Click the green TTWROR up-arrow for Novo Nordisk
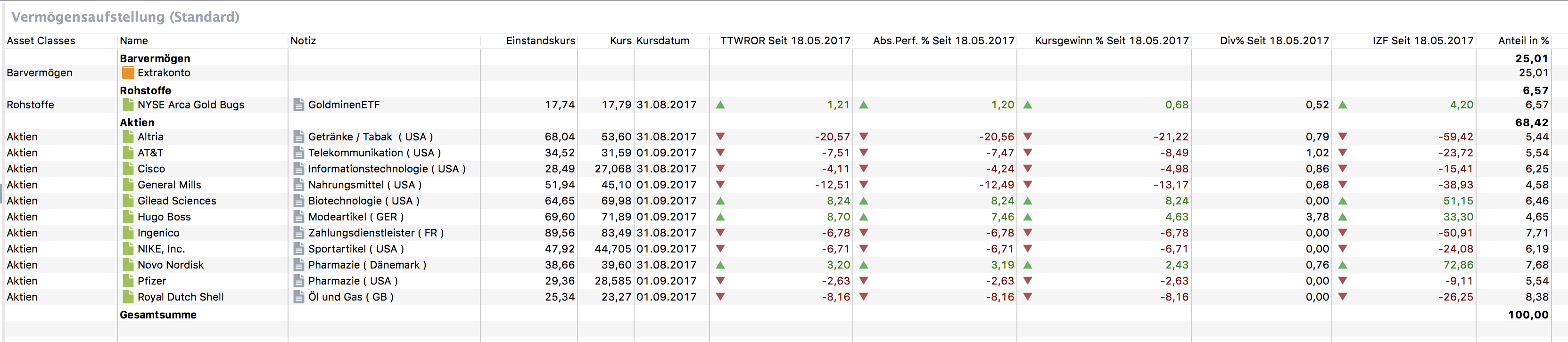The height and width of the screenshot is (342, 1568). click(x=720, y=265)
